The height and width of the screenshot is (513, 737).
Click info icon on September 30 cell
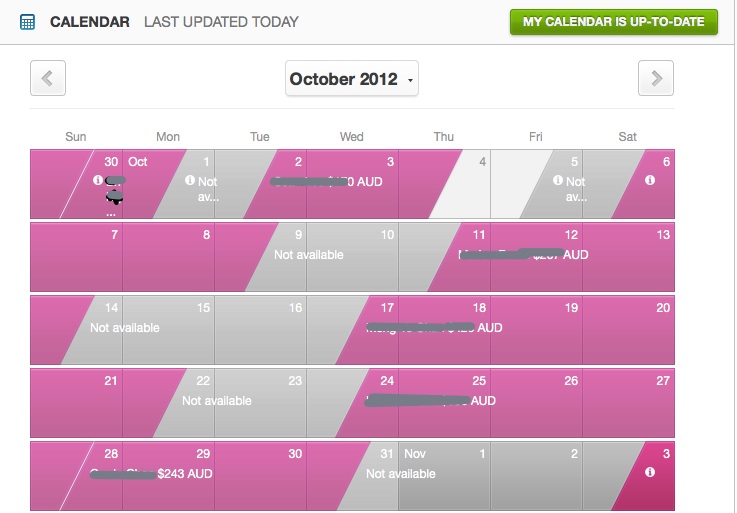click(x=98, y=180)
